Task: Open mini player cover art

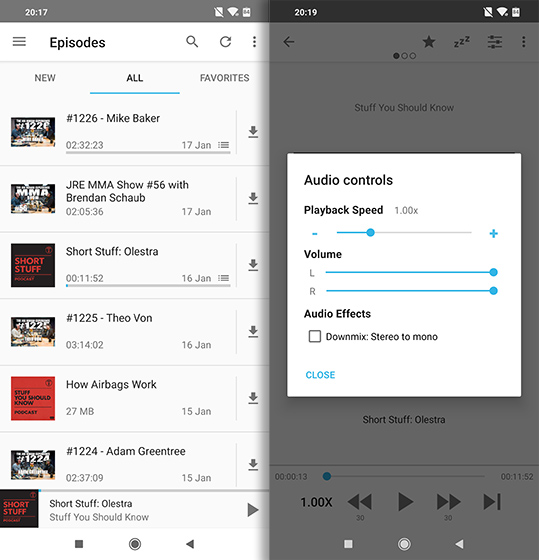Action: (19, 509)
